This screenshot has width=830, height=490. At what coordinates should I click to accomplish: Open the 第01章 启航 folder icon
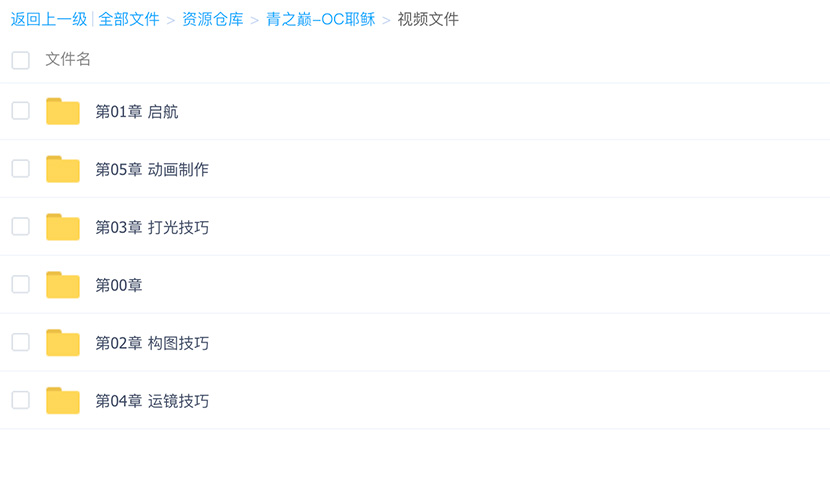coord(62,111)
